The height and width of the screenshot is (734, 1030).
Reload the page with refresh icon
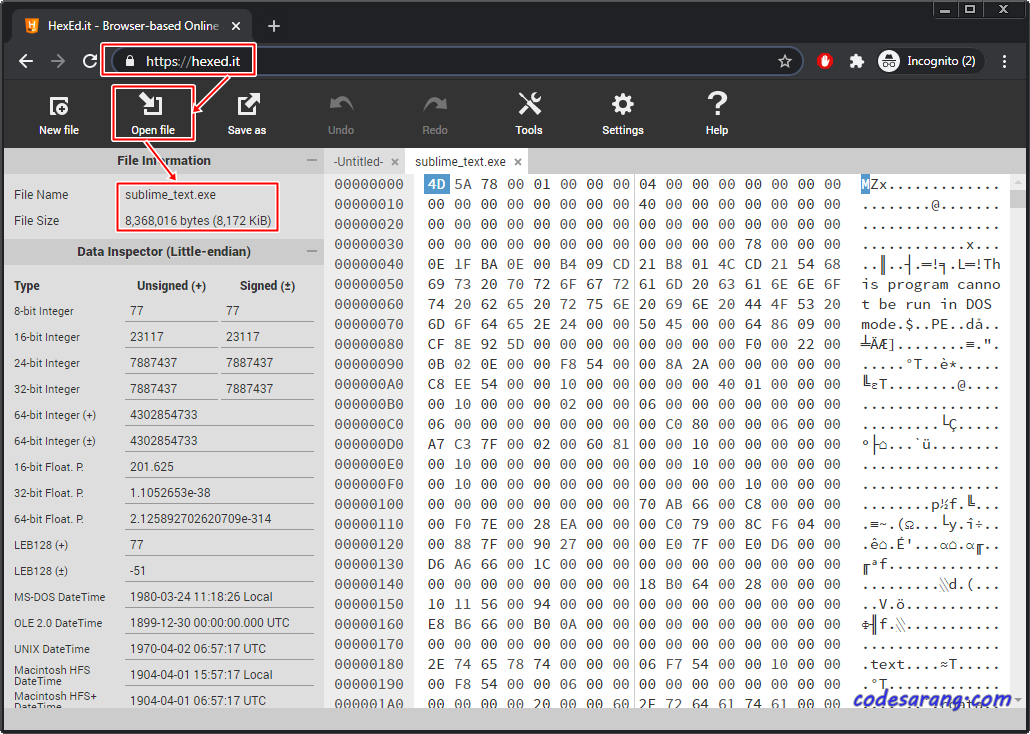pyautogui.click(x=89, y=61)
